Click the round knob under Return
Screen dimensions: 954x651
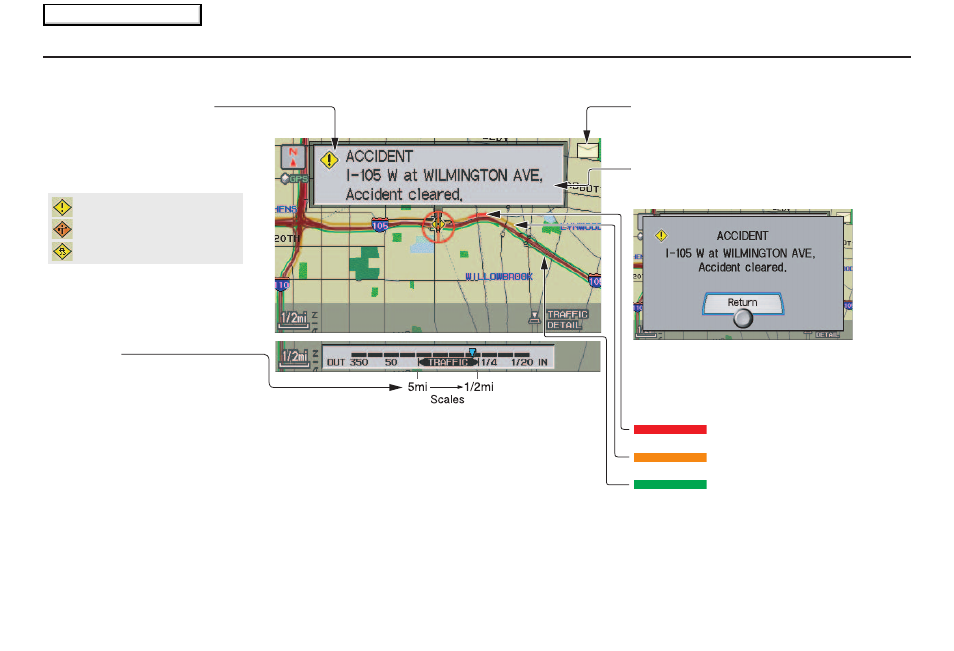coord(743,318)
